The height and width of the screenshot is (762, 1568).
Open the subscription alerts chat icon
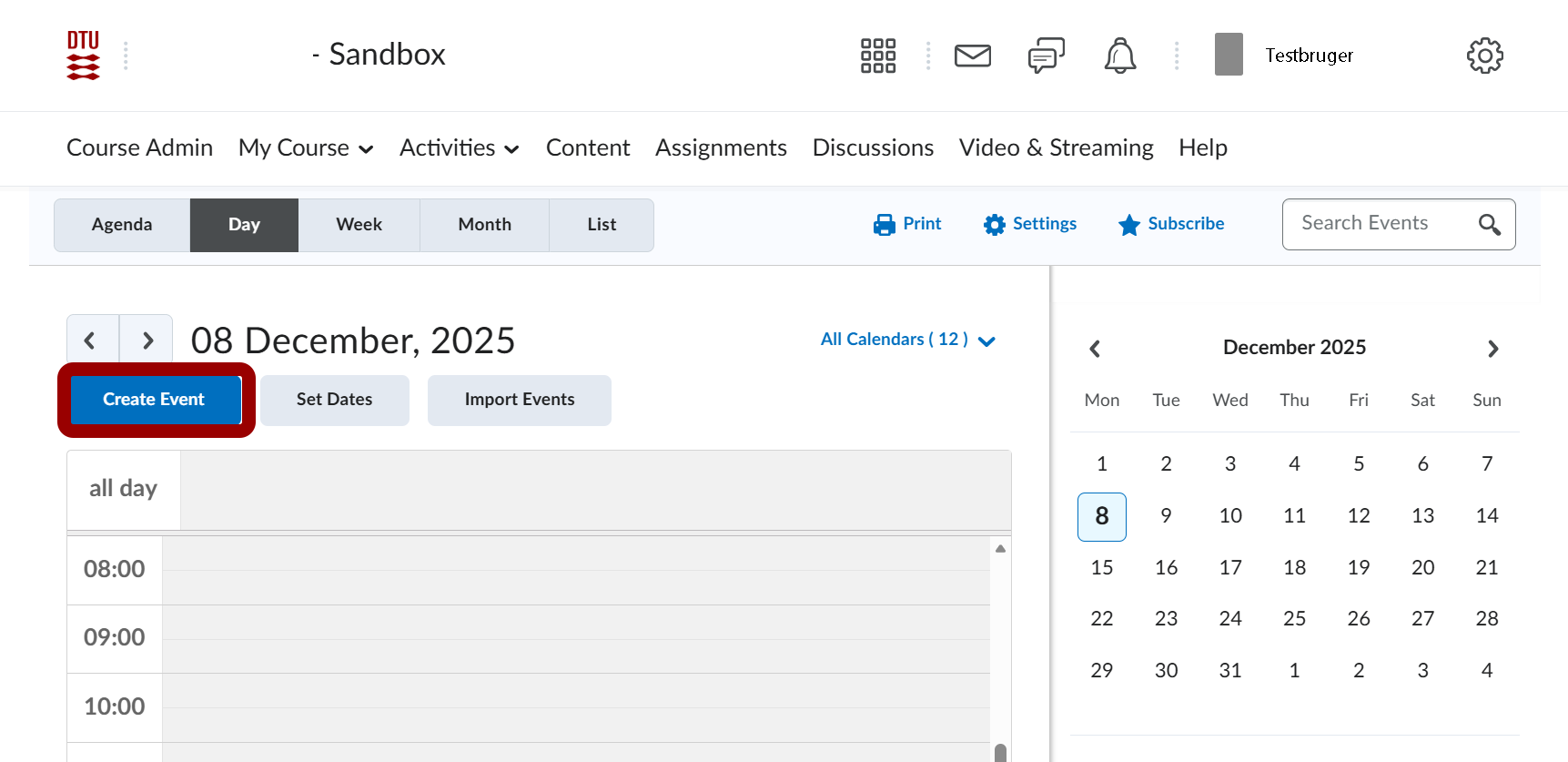click(1046, 56)
